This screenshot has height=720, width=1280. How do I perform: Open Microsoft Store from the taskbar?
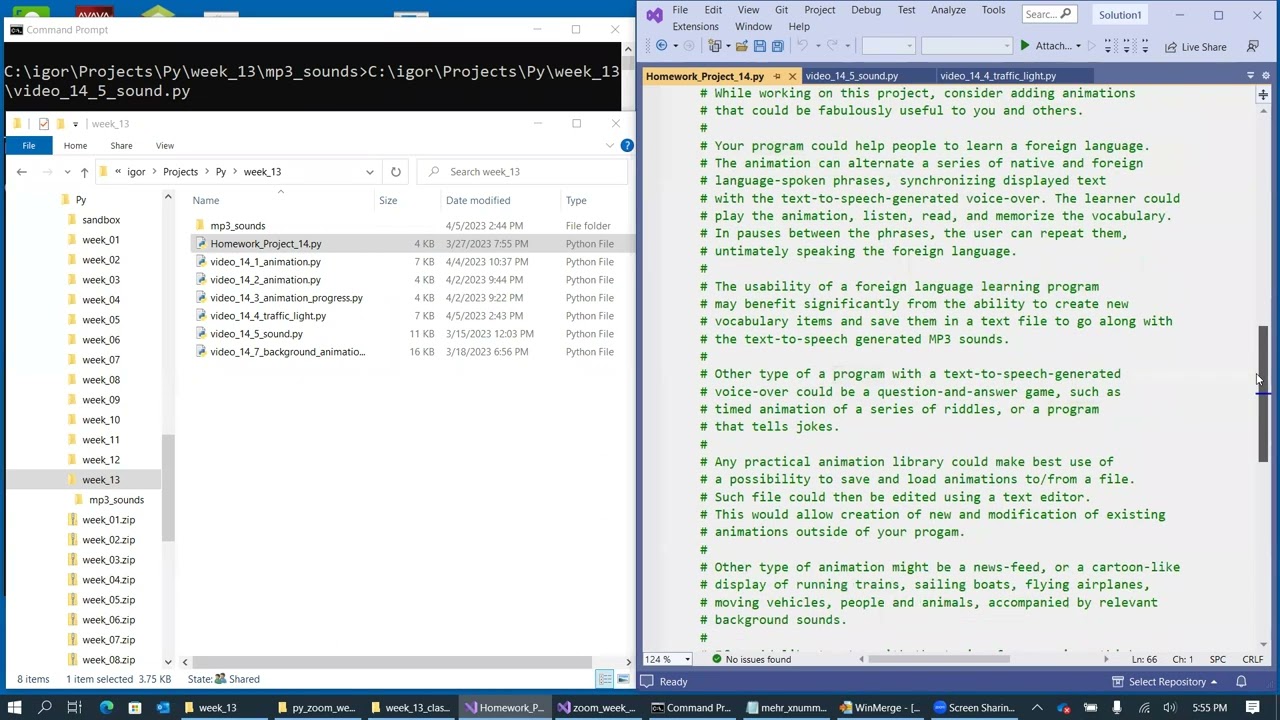pos(135,708)
